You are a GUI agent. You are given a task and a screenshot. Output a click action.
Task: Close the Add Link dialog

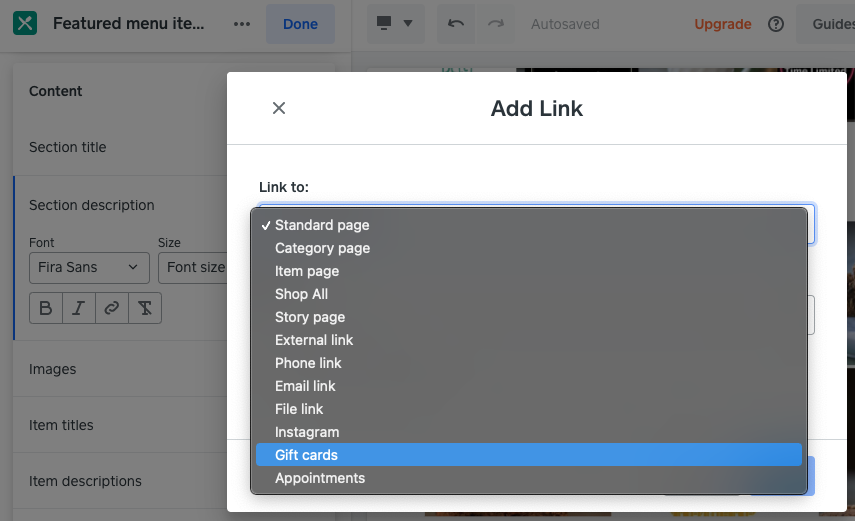[279, 108]
